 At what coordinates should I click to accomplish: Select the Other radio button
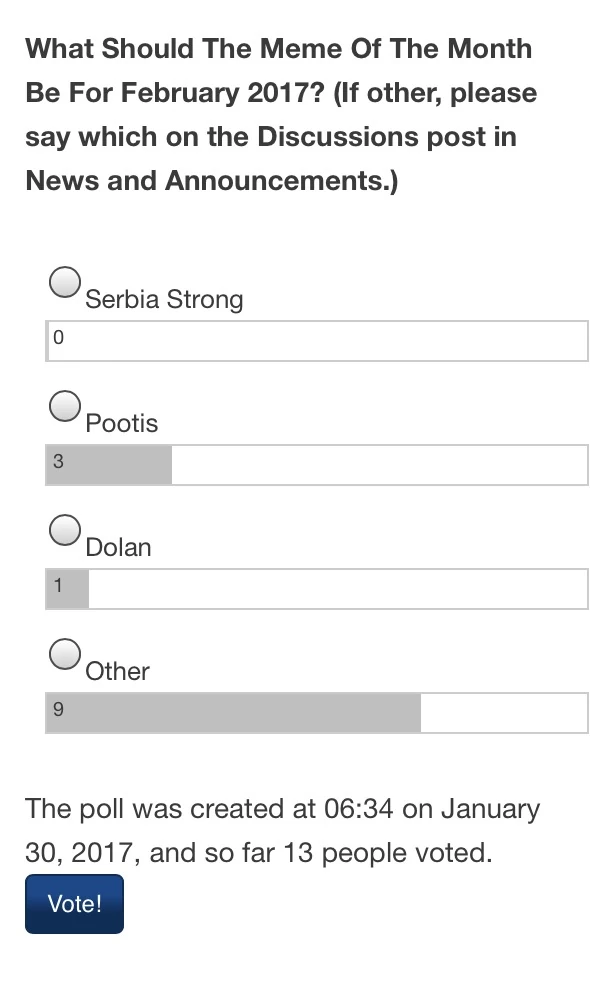(x=65, y=654)
